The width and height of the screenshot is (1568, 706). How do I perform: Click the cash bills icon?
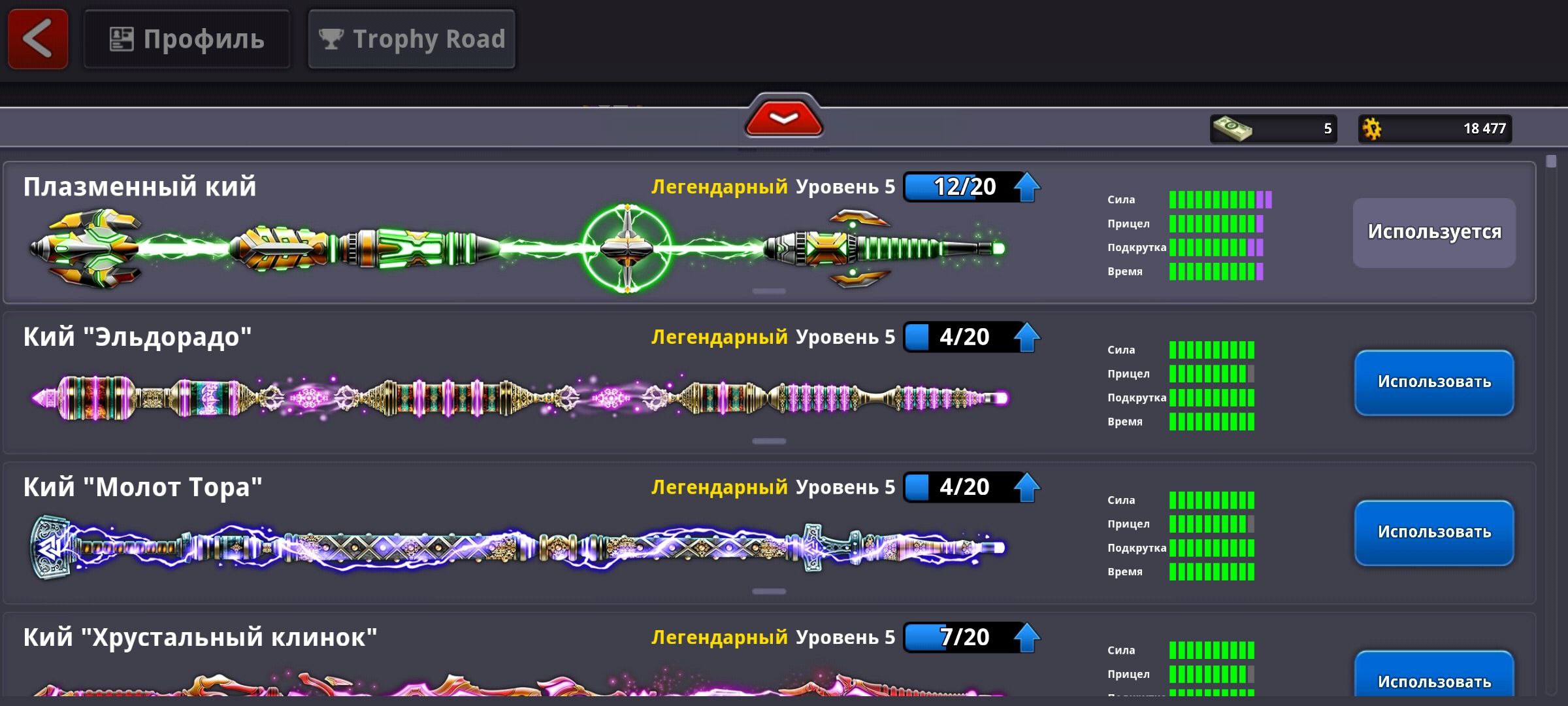pos(1232,128)
